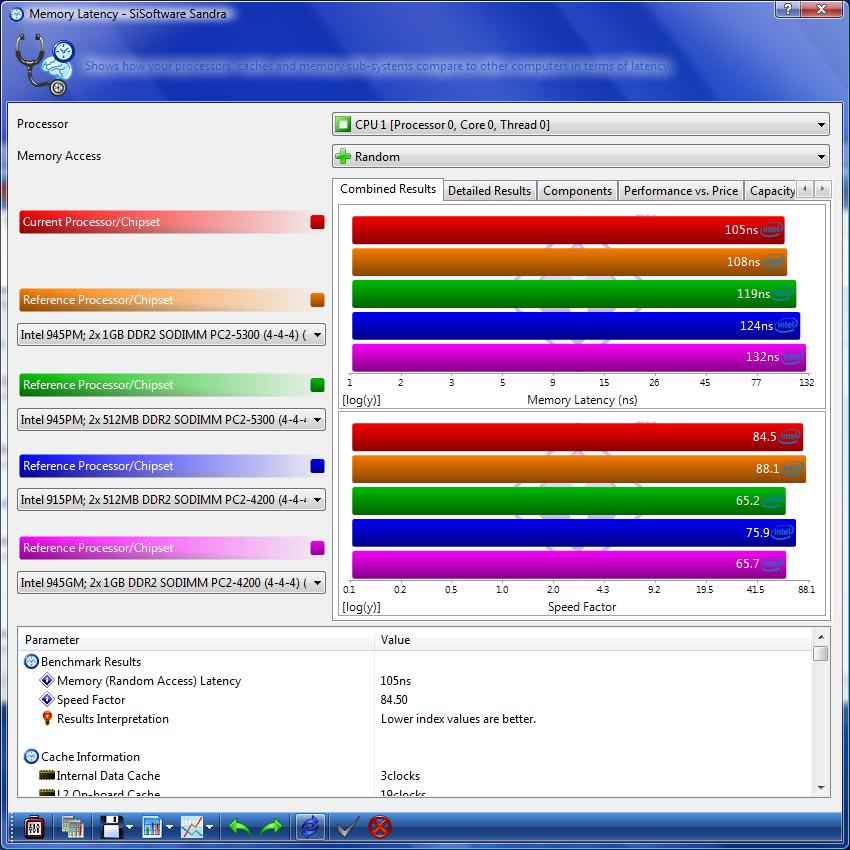Open the Processor CPU 1 dropdown

point(581,125)
